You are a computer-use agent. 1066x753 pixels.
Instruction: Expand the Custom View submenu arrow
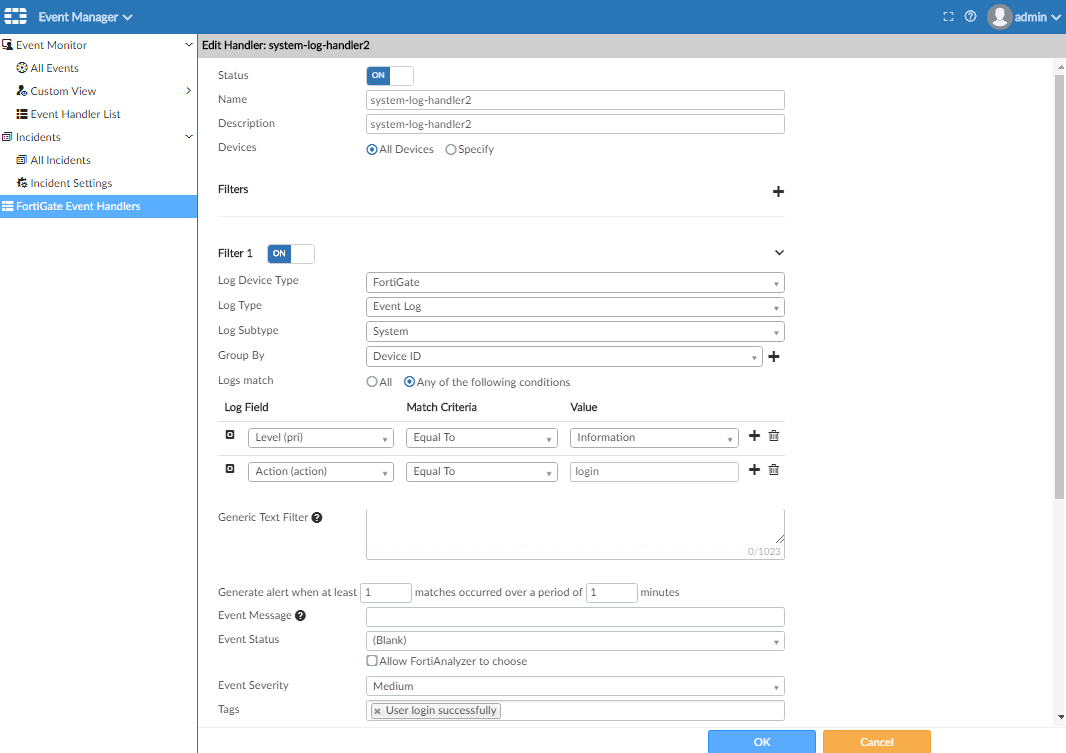(x=188, y=91)
